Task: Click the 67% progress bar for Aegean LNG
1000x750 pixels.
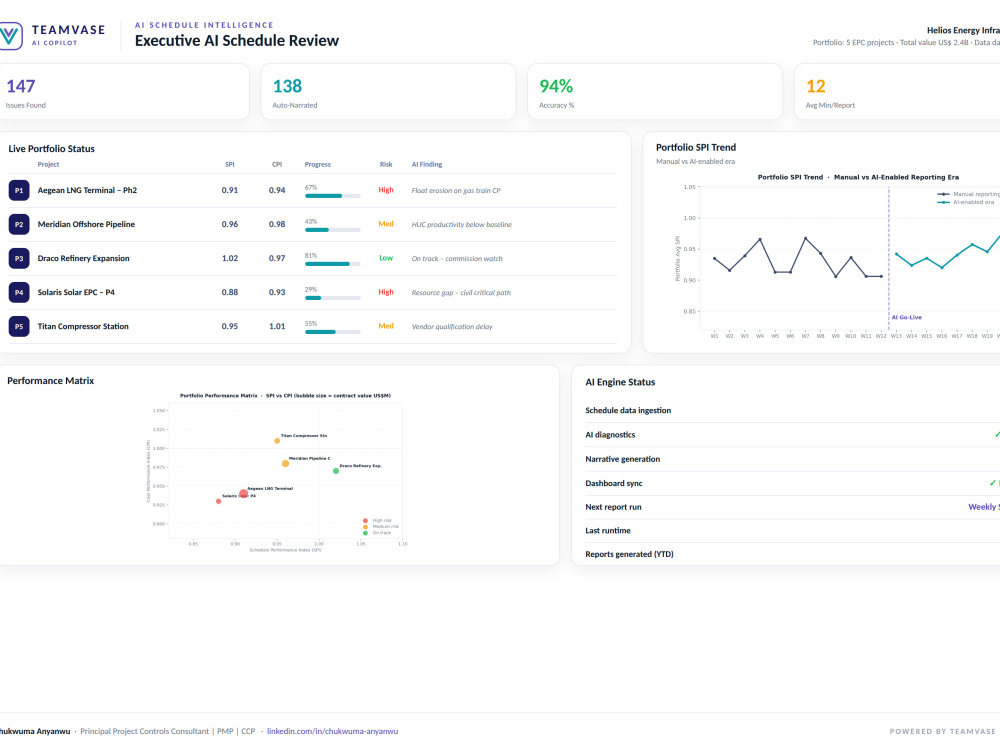Action: click(x=333, y=196)
